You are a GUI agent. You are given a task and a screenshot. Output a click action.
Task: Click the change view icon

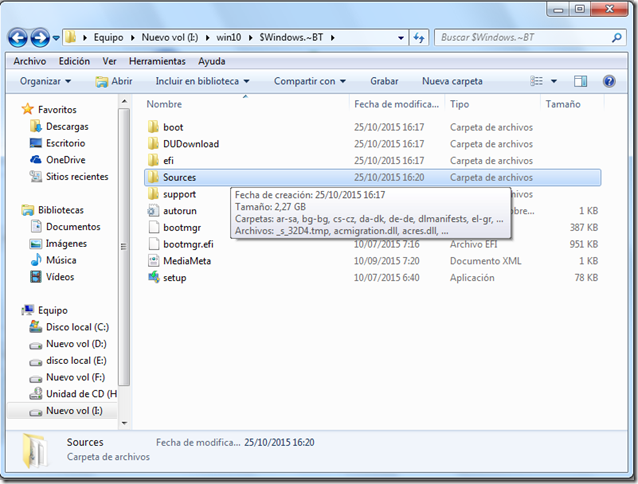[x=536, y=81]
